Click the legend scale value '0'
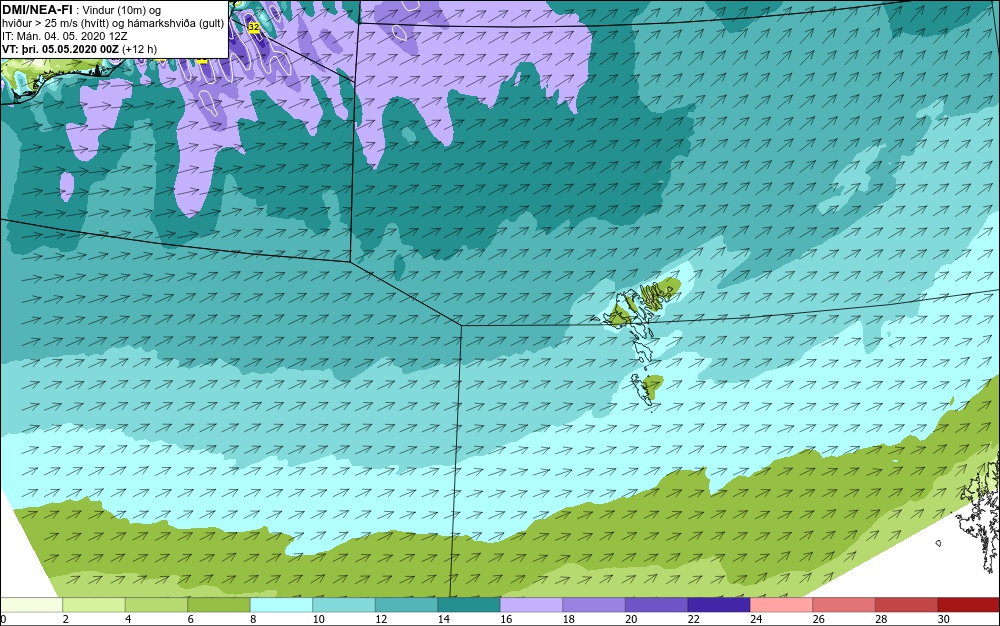This screenshot has width=1000, height=626. pyautogui.click(x=3, y=619)
